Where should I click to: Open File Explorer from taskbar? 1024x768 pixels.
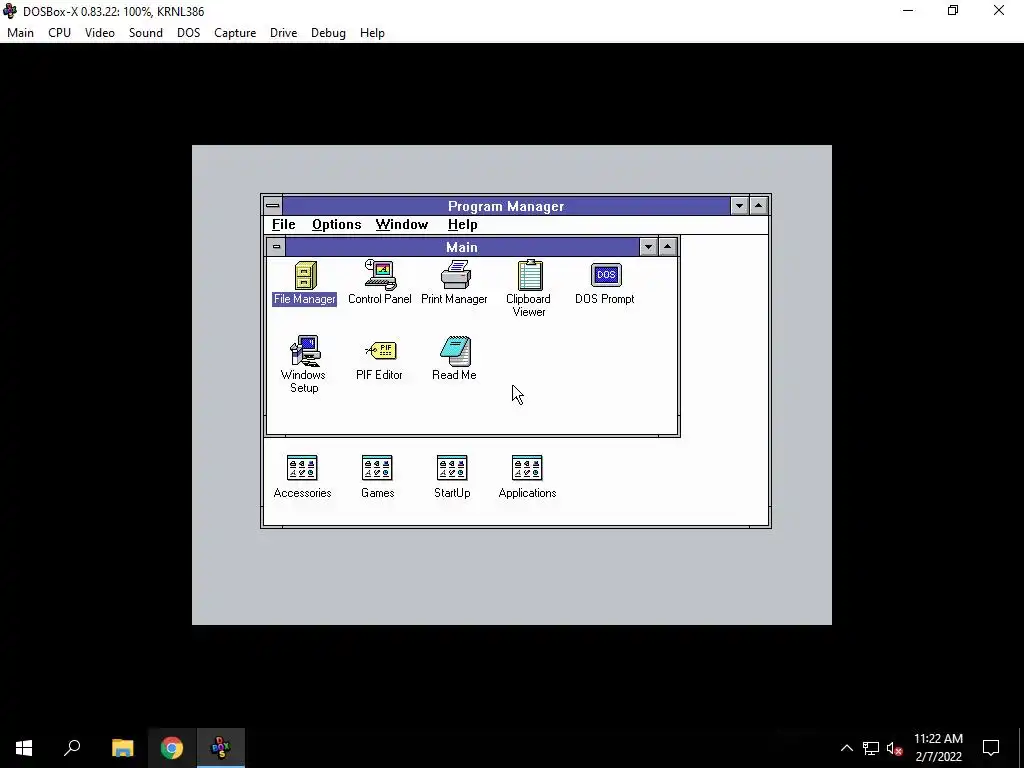pyautogui.click(x=122, y=748)
